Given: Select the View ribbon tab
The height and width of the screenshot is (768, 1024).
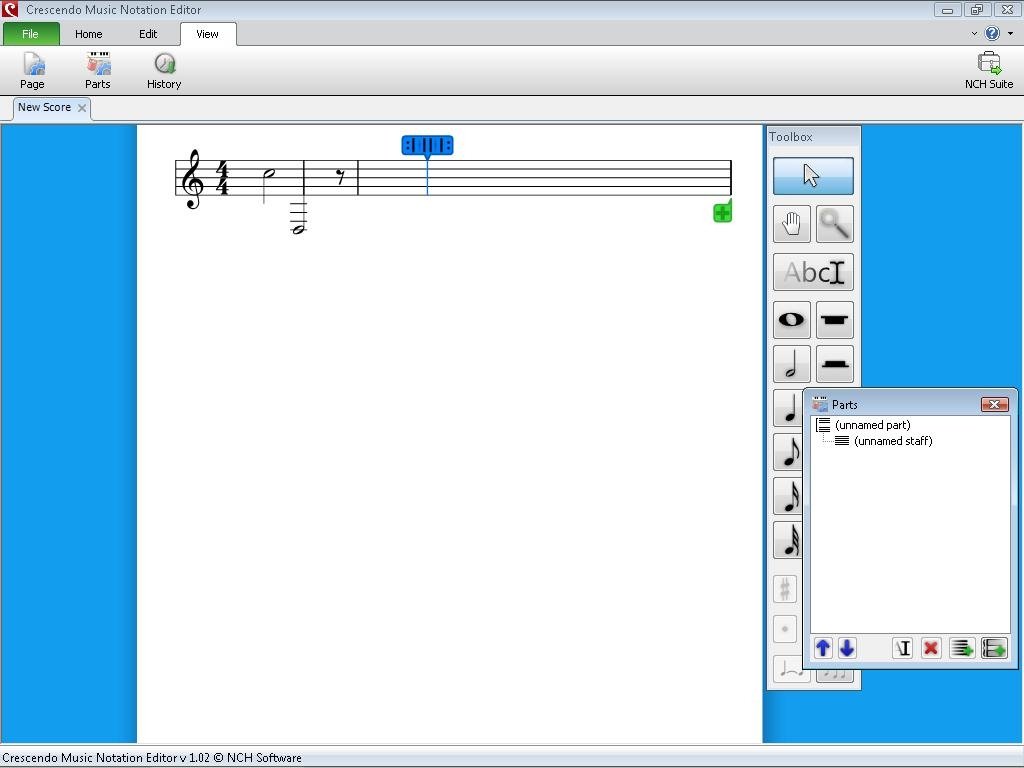Looking at the screenshot, I should 208,34.
